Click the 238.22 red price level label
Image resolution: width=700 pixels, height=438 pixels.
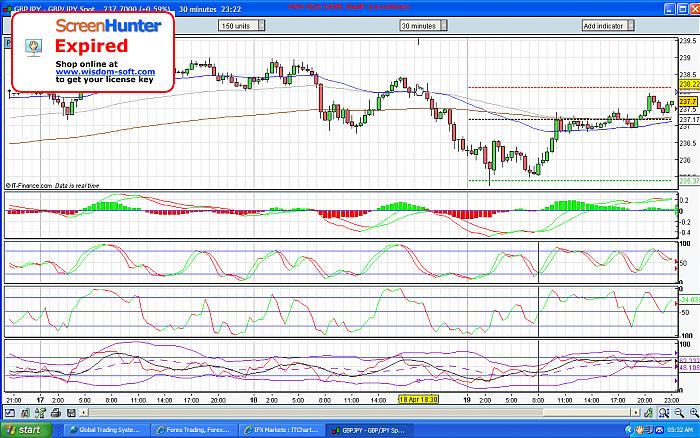[689, 84]
